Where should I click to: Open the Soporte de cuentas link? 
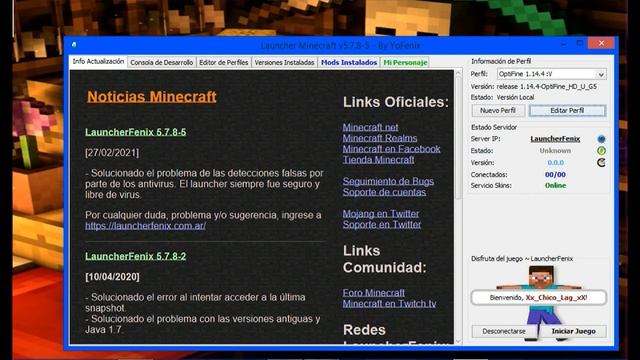pyautogui.click(x=384, y=192)
